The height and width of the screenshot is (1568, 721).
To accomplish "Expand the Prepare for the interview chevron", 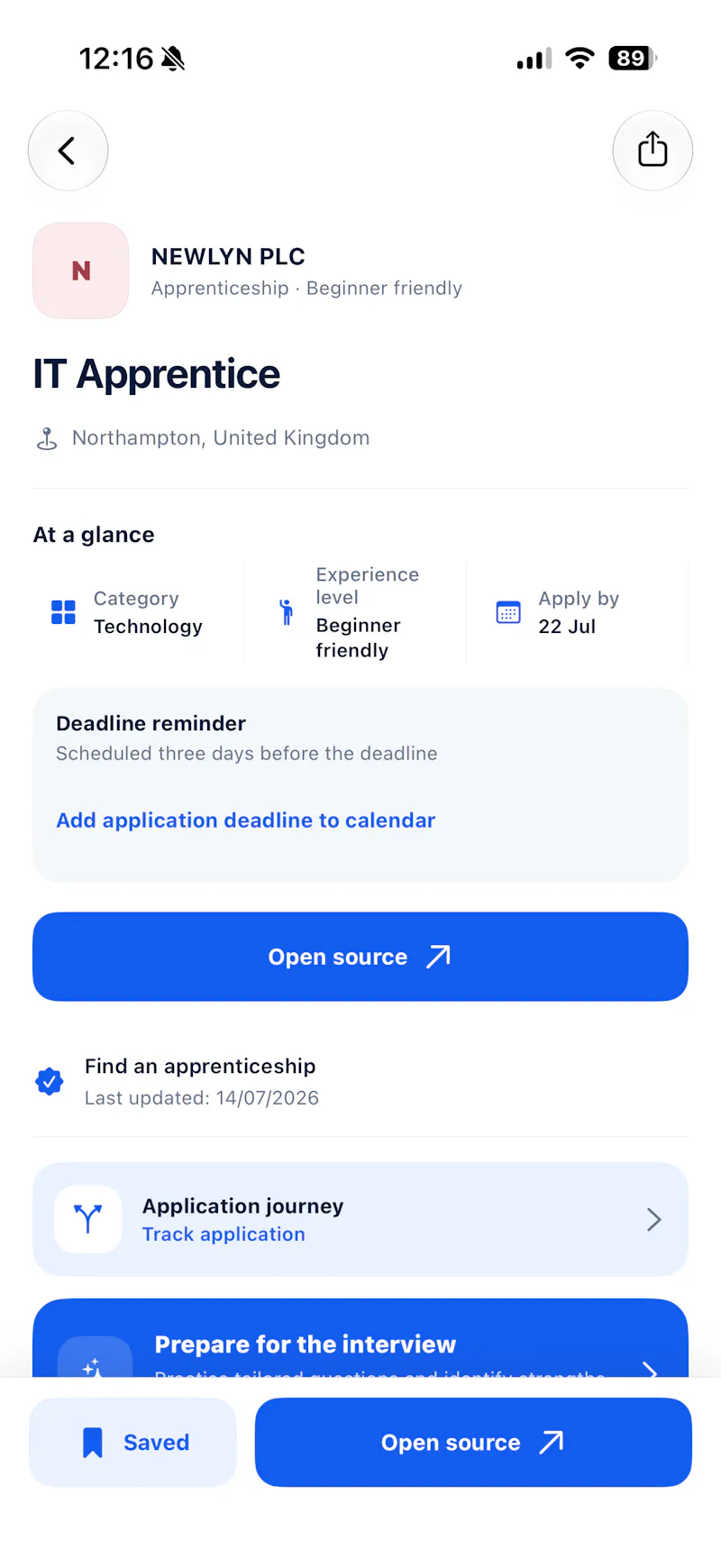I will 650,1369.
